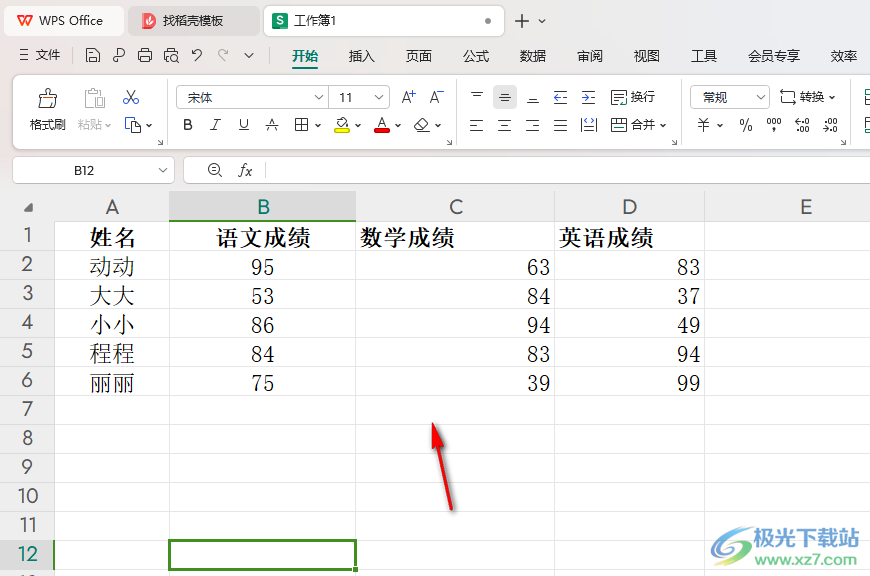Click into the formula bar input
The width and height of the screenshot is (870, 576).
point(568,170)
